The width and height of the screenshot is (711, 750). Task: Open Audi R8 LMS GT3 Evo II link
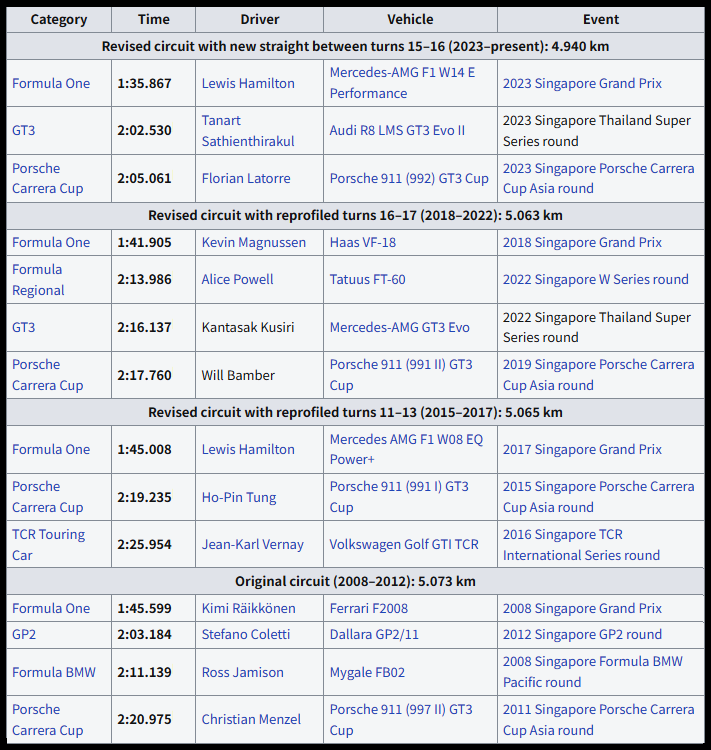397,130
